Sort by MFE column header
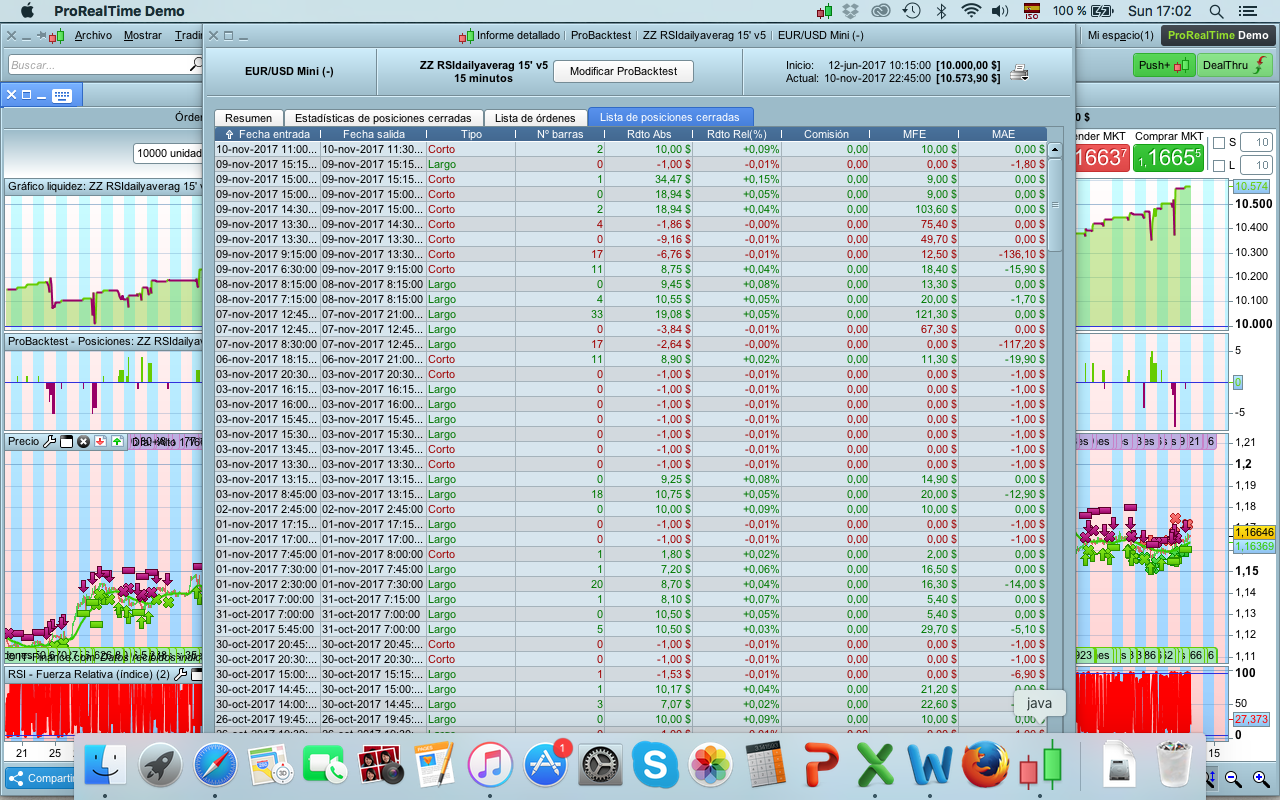The height and width of the screenshot is (800, 1280). coord(915,134)
